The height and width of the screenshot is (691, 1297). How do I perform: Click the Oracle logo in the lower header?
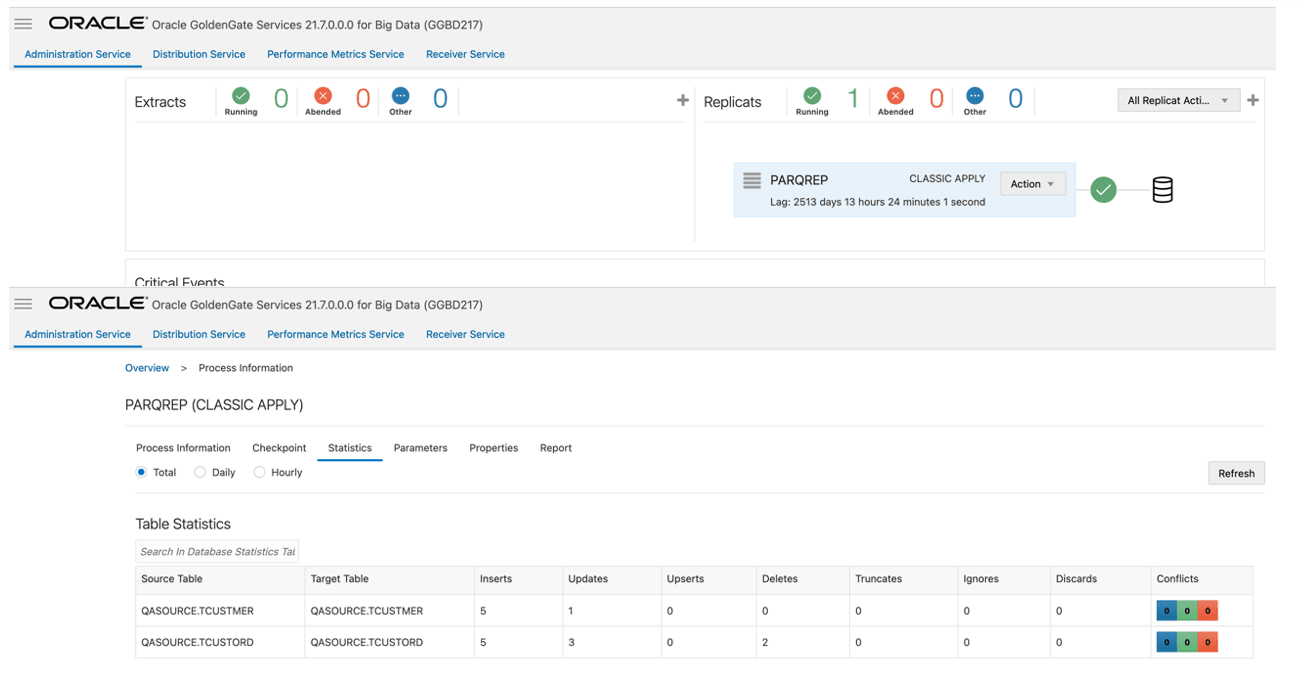click(97, 303)
